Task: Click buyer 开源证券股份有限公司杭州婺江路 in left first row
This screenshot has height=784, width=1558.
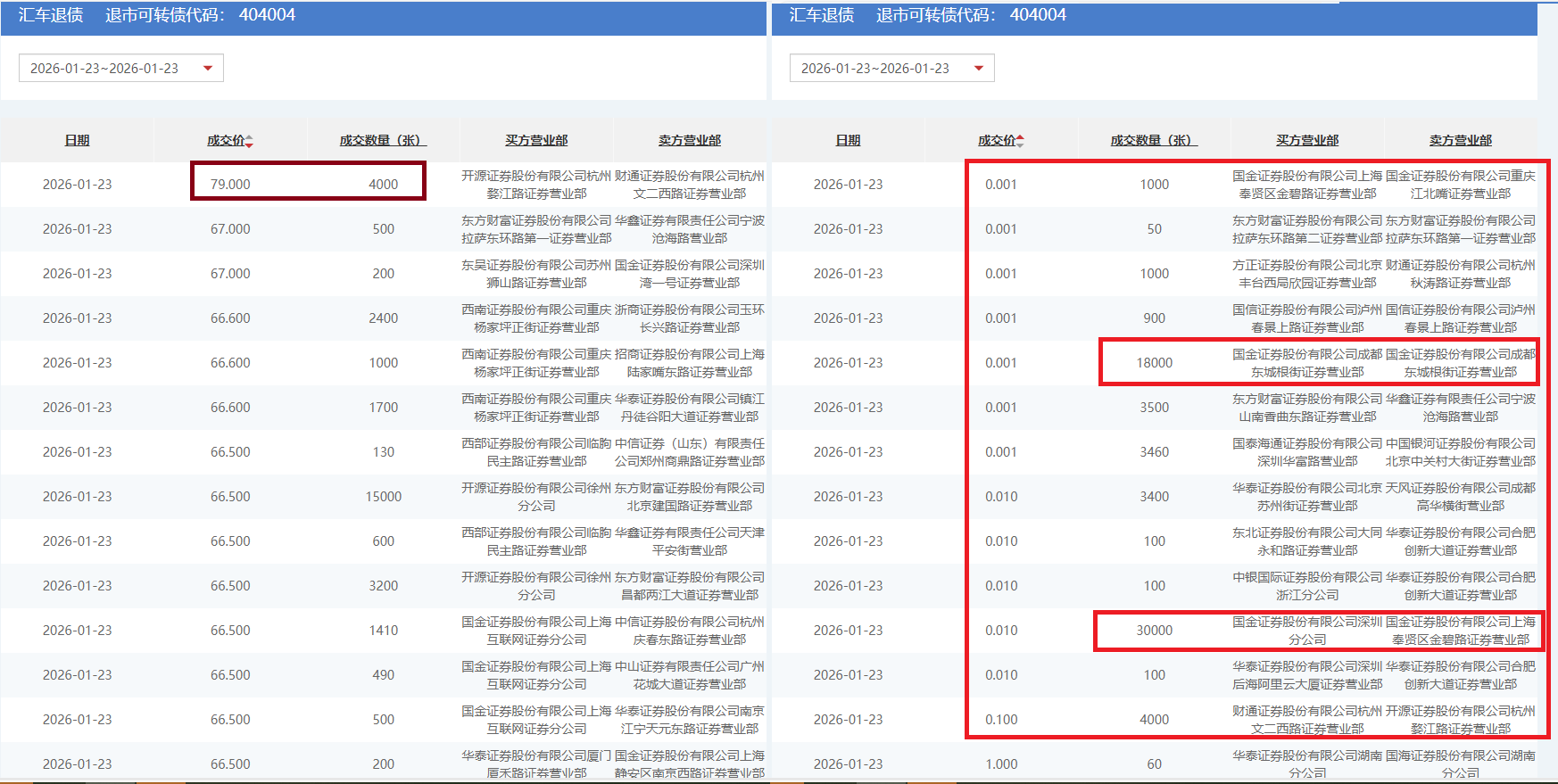Action: tap(536, 185)
